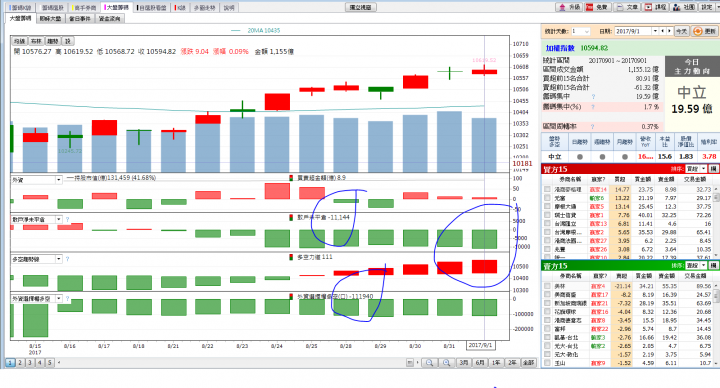The width and height of the screenshot is (720, 388).
Task: Open 買方15 排序 dropdown
Action: pyautogui.click(x=703, y=169)
